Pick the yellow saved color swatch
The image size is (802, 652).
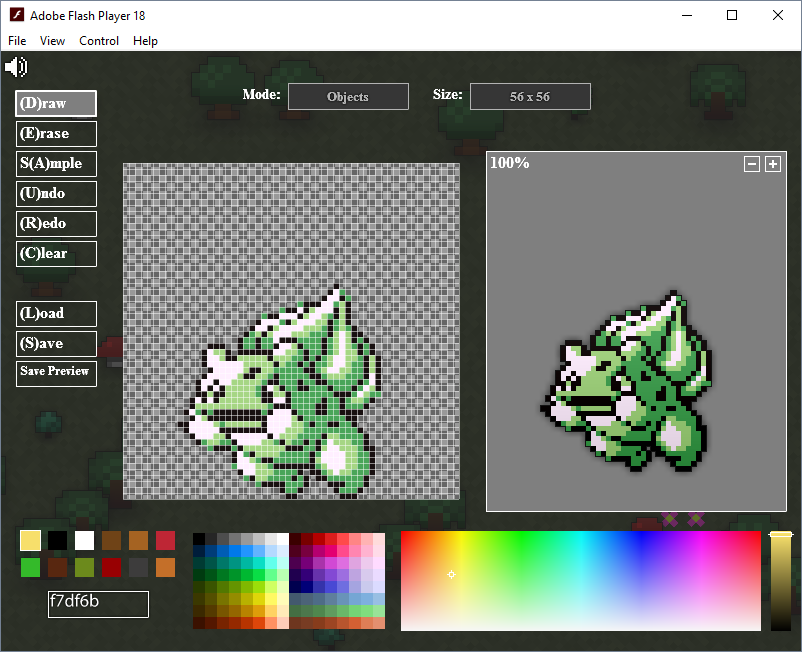coord(30,541)
